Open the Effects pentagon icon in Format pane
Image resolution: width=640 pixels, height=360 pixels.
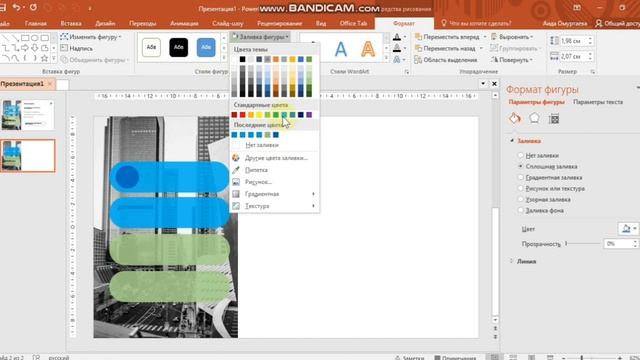pos(534,118)
